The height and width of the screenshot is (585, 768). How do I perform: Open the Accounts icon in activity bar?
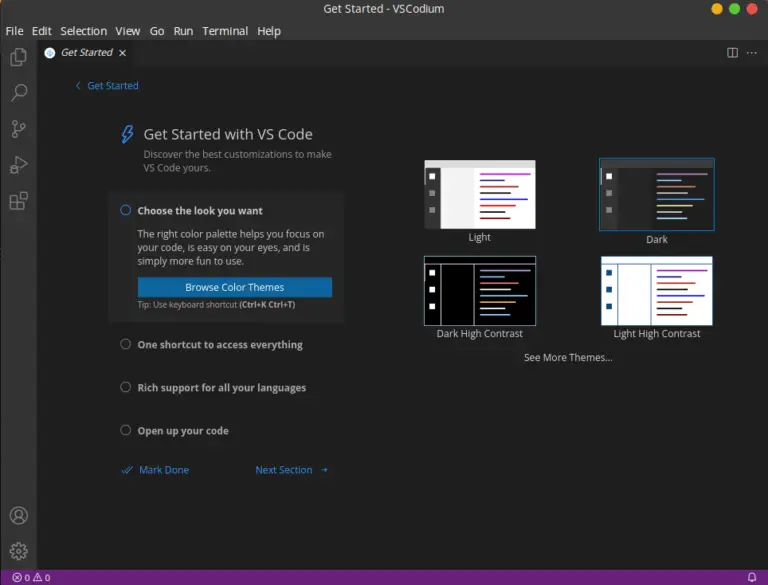[18, 516]
